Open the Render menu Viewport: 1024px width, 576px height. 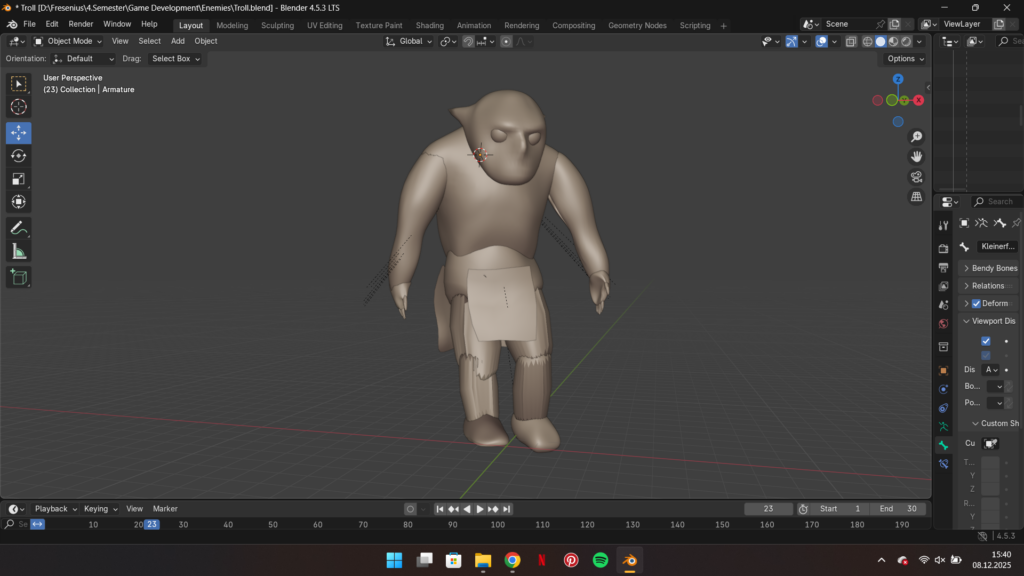click(81, 24)
